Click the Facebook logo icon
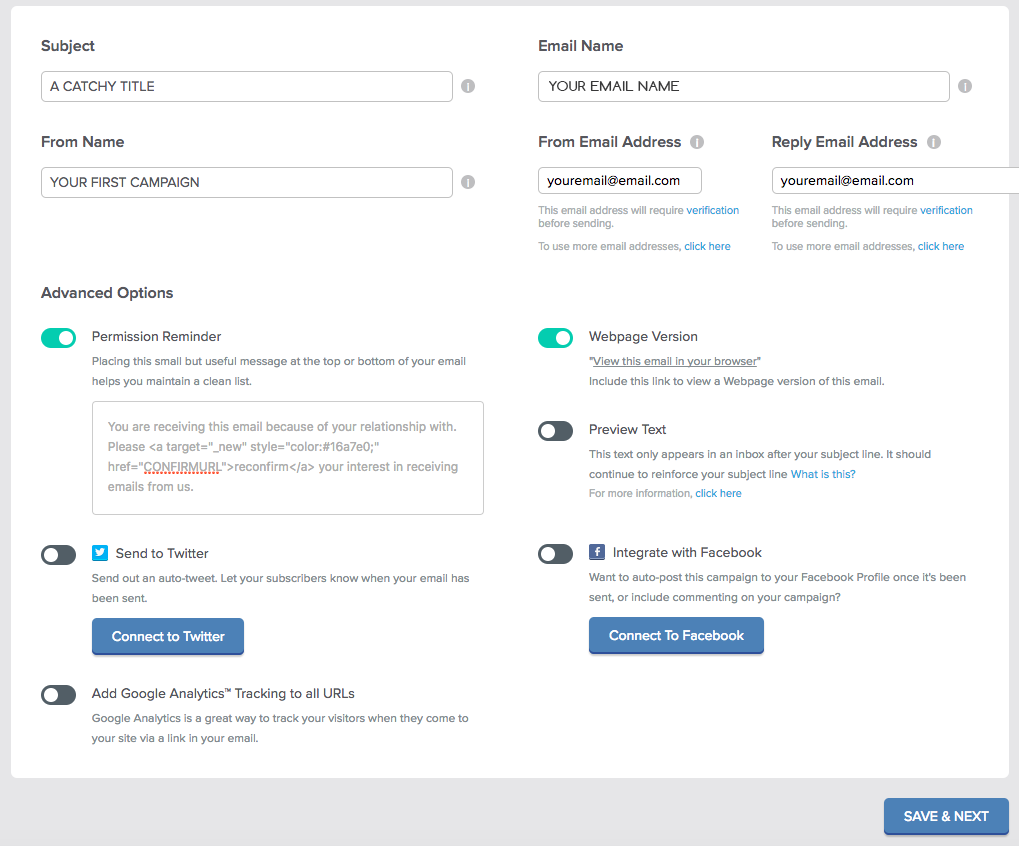Viewport: 1019px width, 846px height. (597, 552)
